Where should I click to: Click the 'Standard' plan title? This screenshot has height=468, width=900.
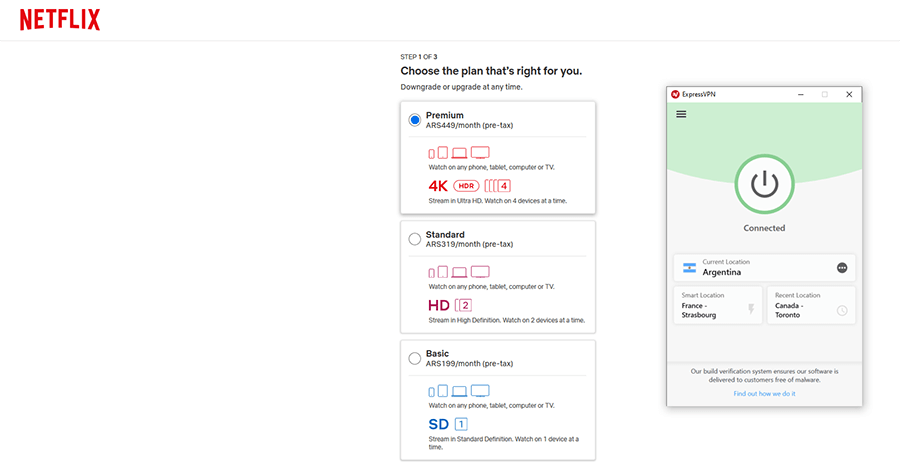pyautogui.click(x=445, y=234)
